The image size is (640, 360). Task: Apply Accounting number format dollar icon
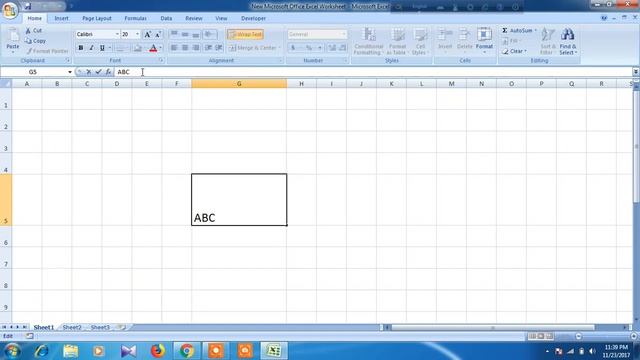click(x=293, y=48)
